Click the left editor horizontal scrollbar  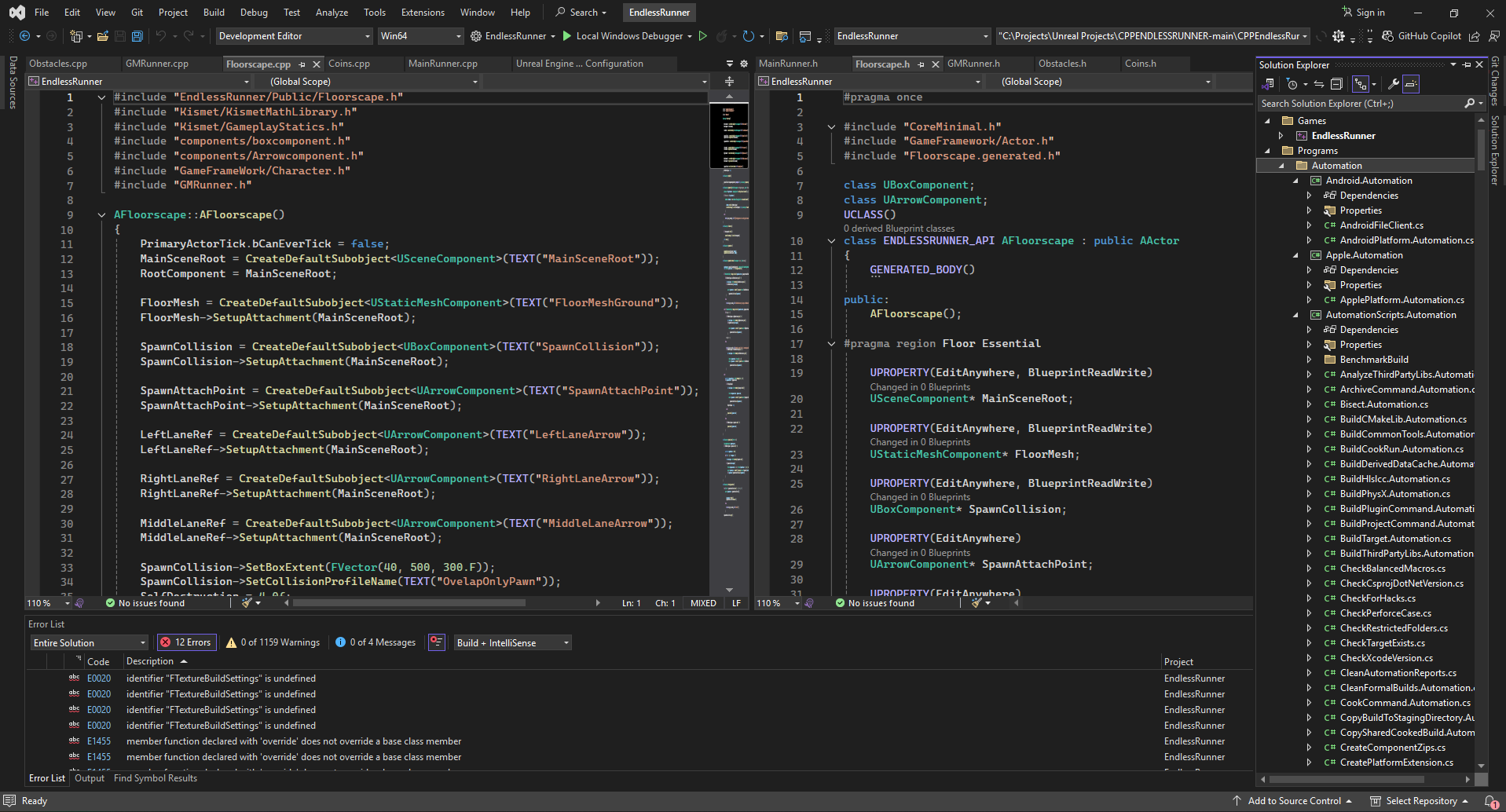[x=409, y=603]
